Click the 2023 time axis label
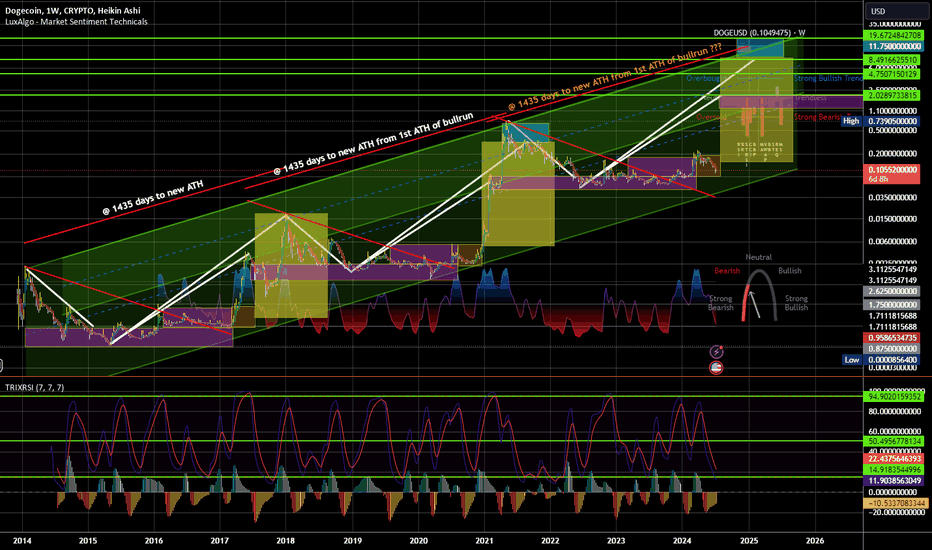The height and width of the screenshot is (550, 932). point(616,540)
